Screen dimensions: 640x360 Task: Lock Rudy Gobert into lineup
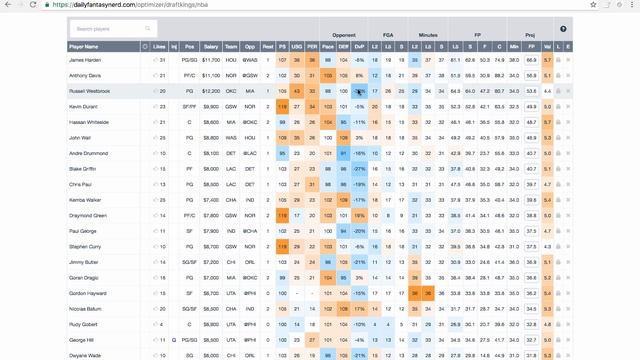click(558, 324)
